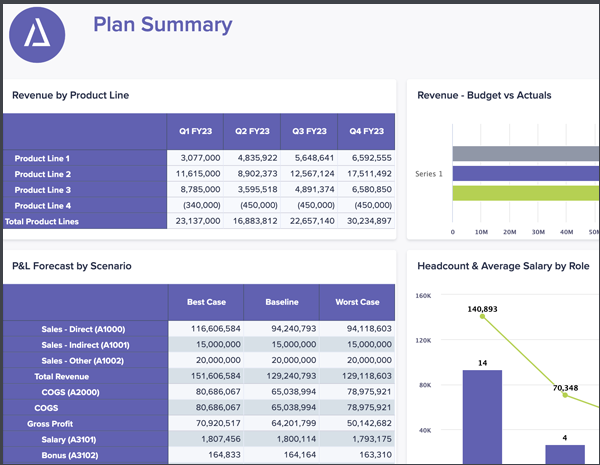The height and width of the screenshot is (465, 600).
Task: Select the Sales - Other (A1002) row
Action: [199, 361]
